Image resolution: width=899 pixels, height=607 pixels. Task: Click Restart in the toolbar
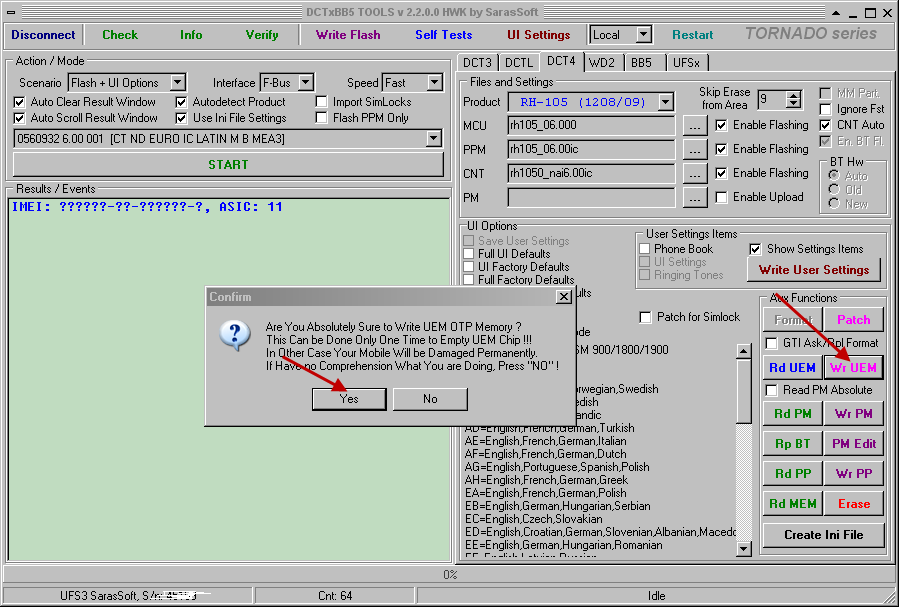tap(693, 34)
